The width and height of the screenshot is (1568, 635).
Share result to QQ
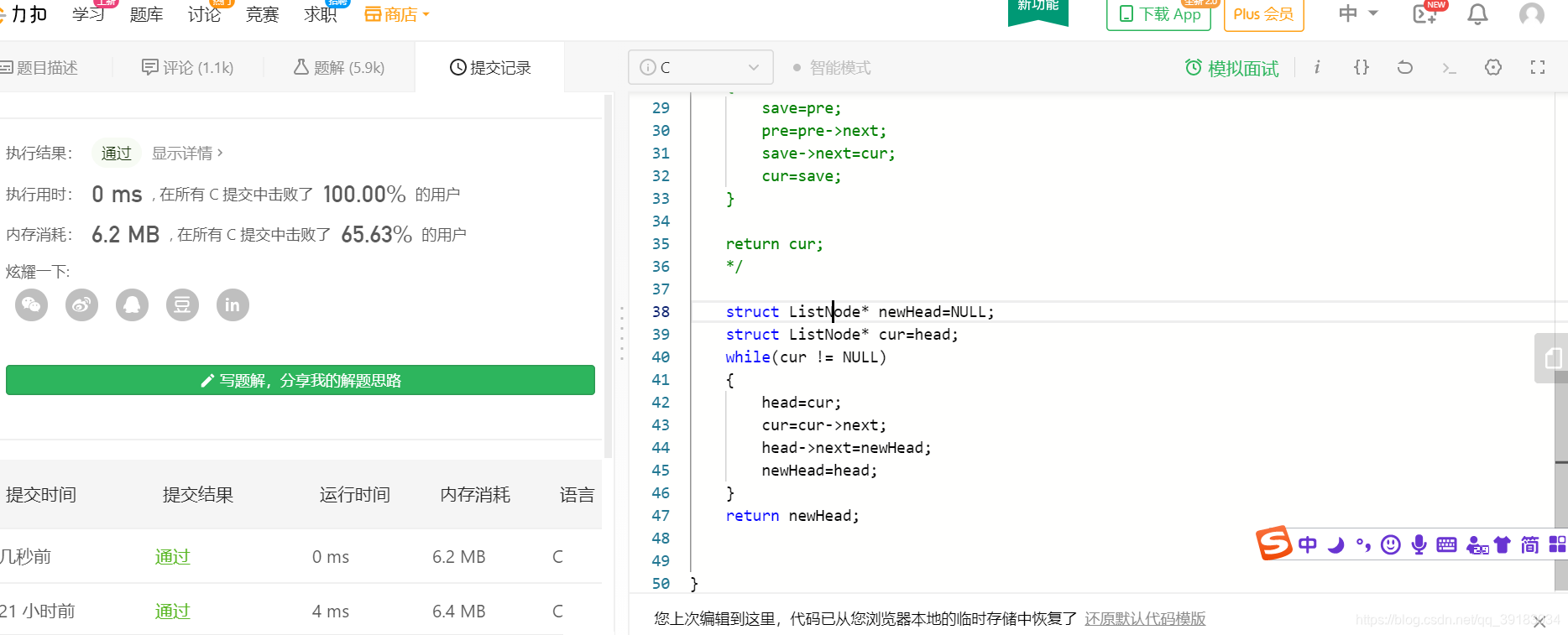click(x=132, y=304)
